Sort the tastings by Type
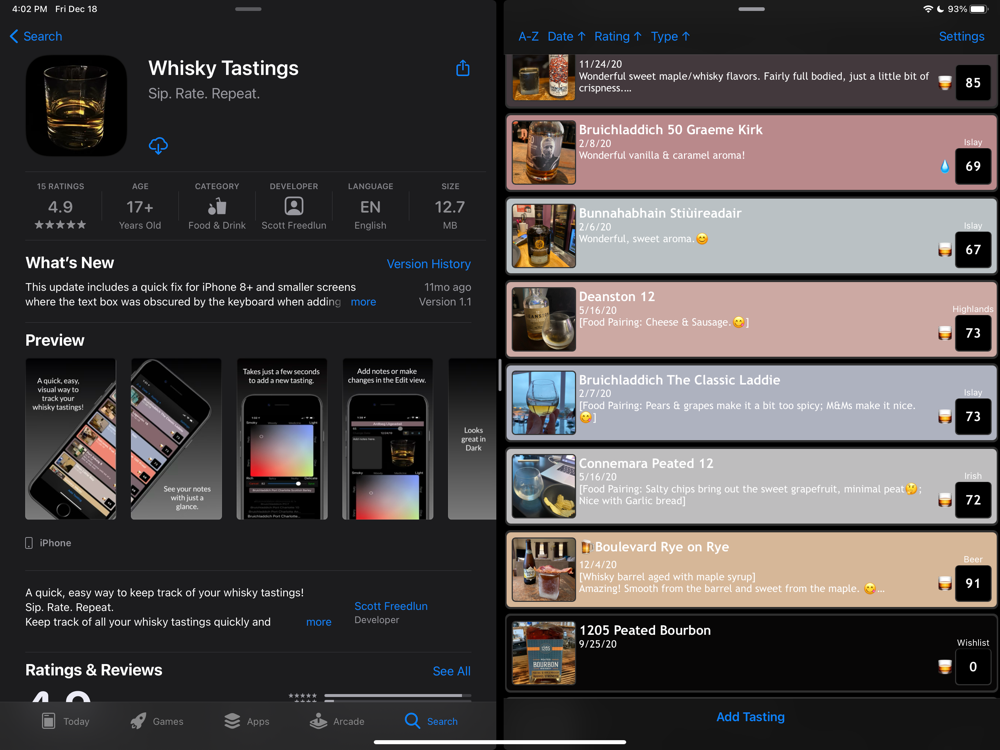Image resolution: width=1000 pixels, height=750 pixels. pos(670,36)
